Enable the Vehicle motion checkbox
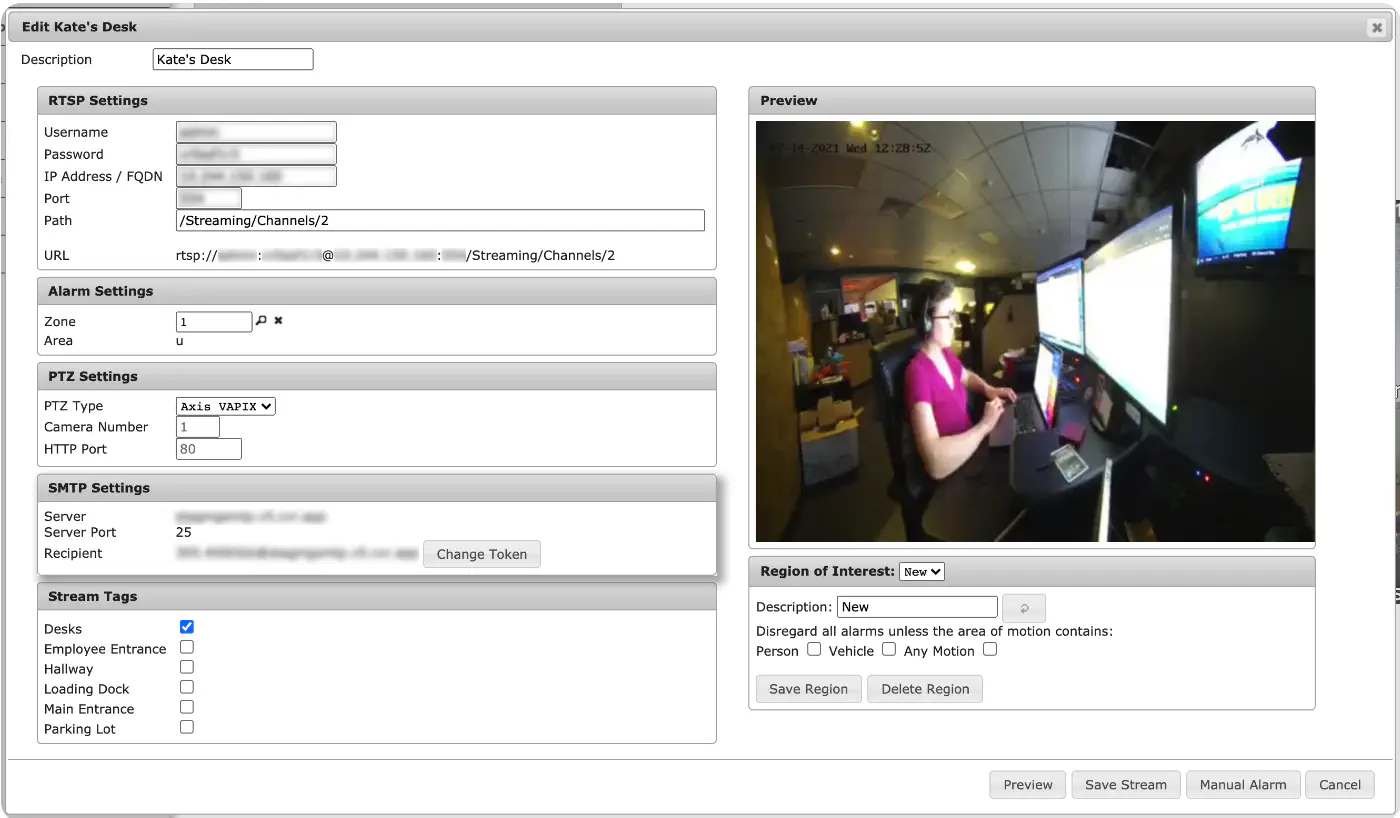Viewport: 1400px width, 818px height. [889, 649]
